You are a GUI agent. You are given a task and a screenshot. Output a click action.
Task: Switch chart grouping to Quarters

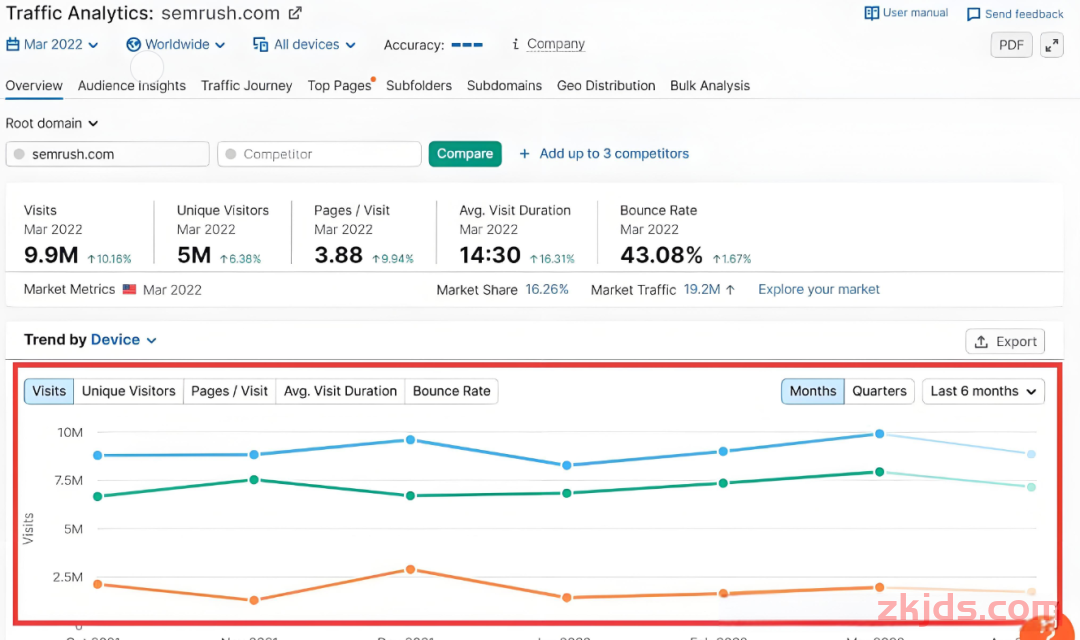point(880,391)
